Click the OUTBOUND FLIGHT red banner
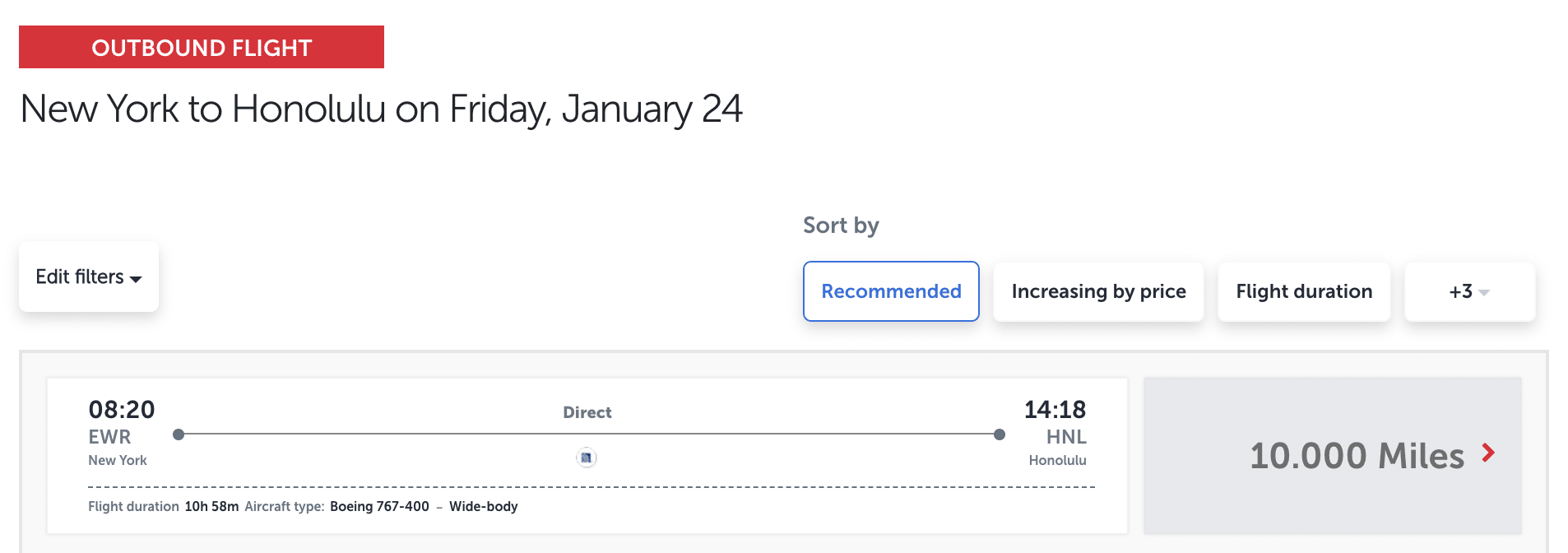This screenshot has height=553, width=1568. (202, 47)
